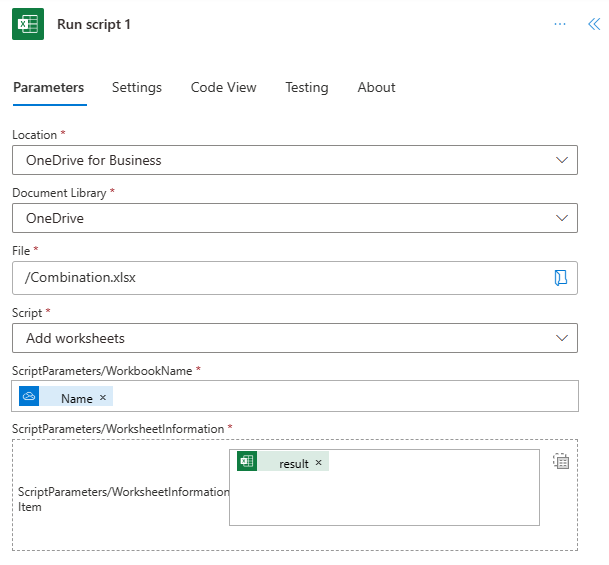Image resolution: width=609 pixels, height=565 pixels.
Task: Expand the Script dropdown
Action: [561, 338]
